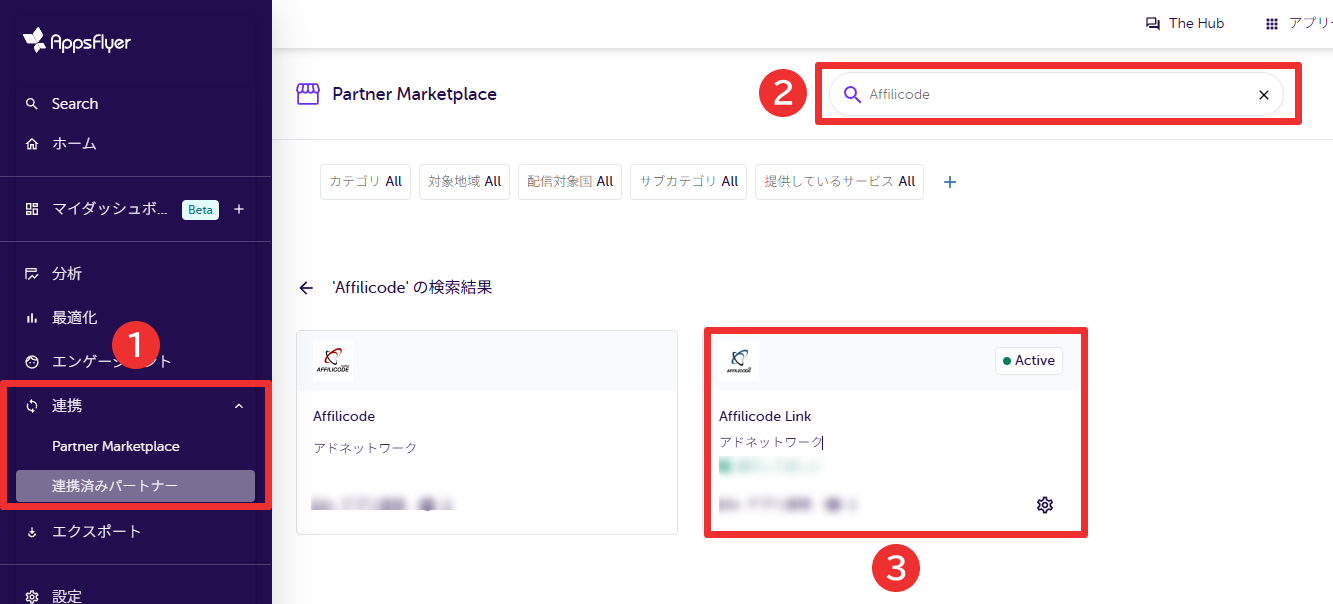Viewport: 1333px width, 604px height.
Task: Open 最適化 section
Action: (74, 318)
